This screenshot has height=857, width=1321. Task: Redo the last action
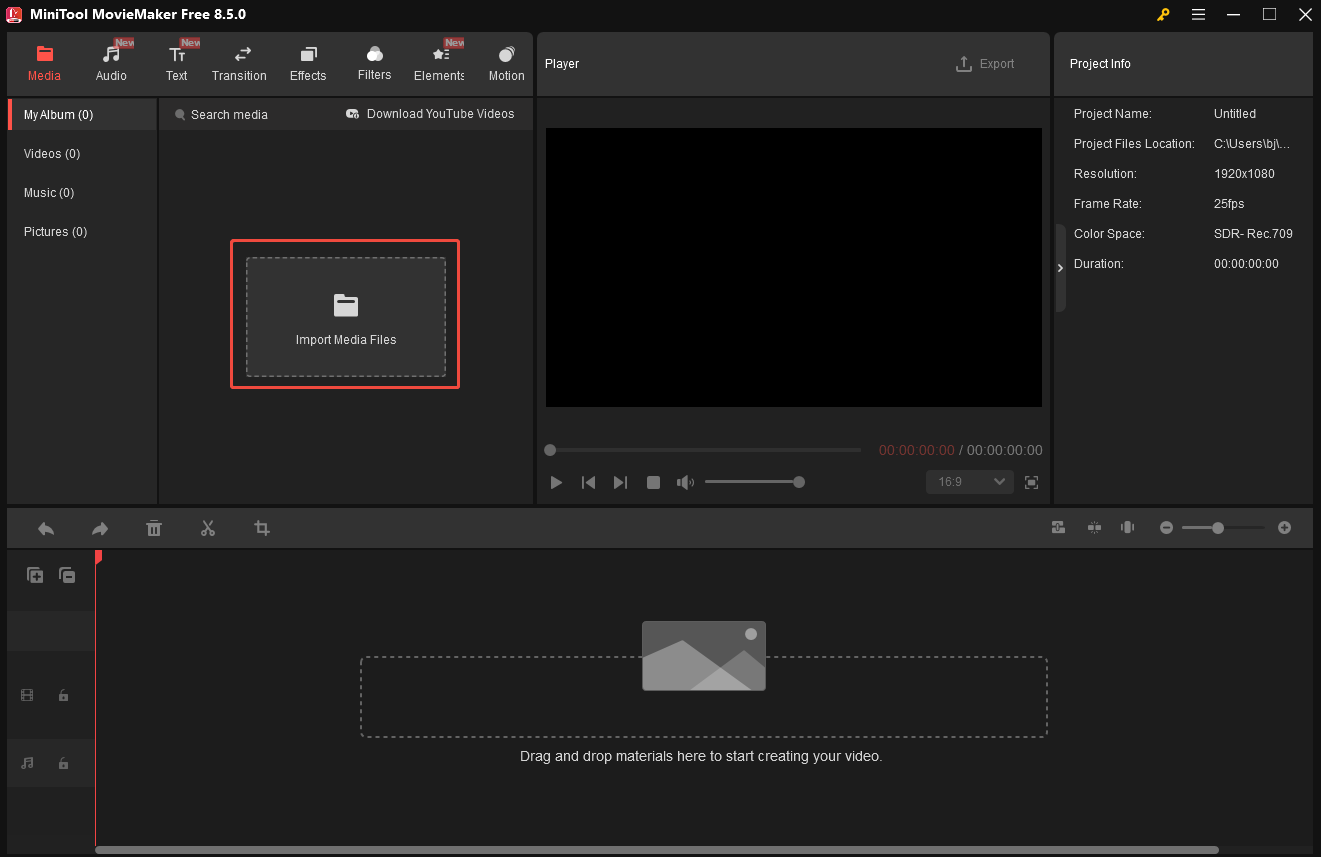click(x=99, y=528)
